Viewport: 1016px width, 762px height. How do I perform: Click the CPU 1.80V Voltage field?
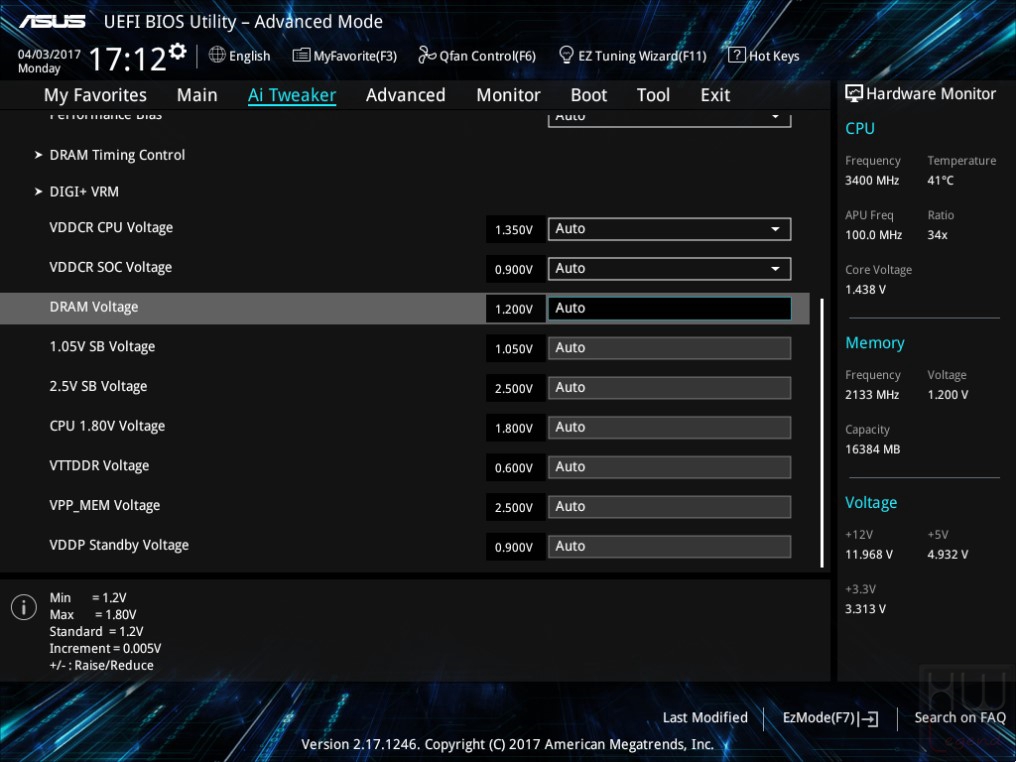click(x=669, y=428)
